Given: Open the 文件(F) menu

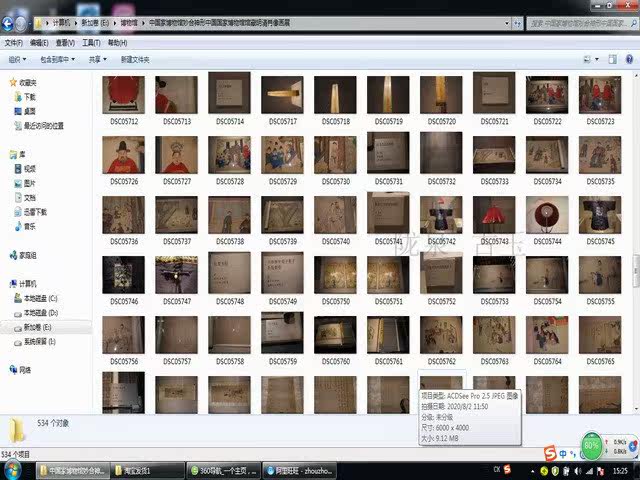Looking at the screenshot, I should point(13,43).
